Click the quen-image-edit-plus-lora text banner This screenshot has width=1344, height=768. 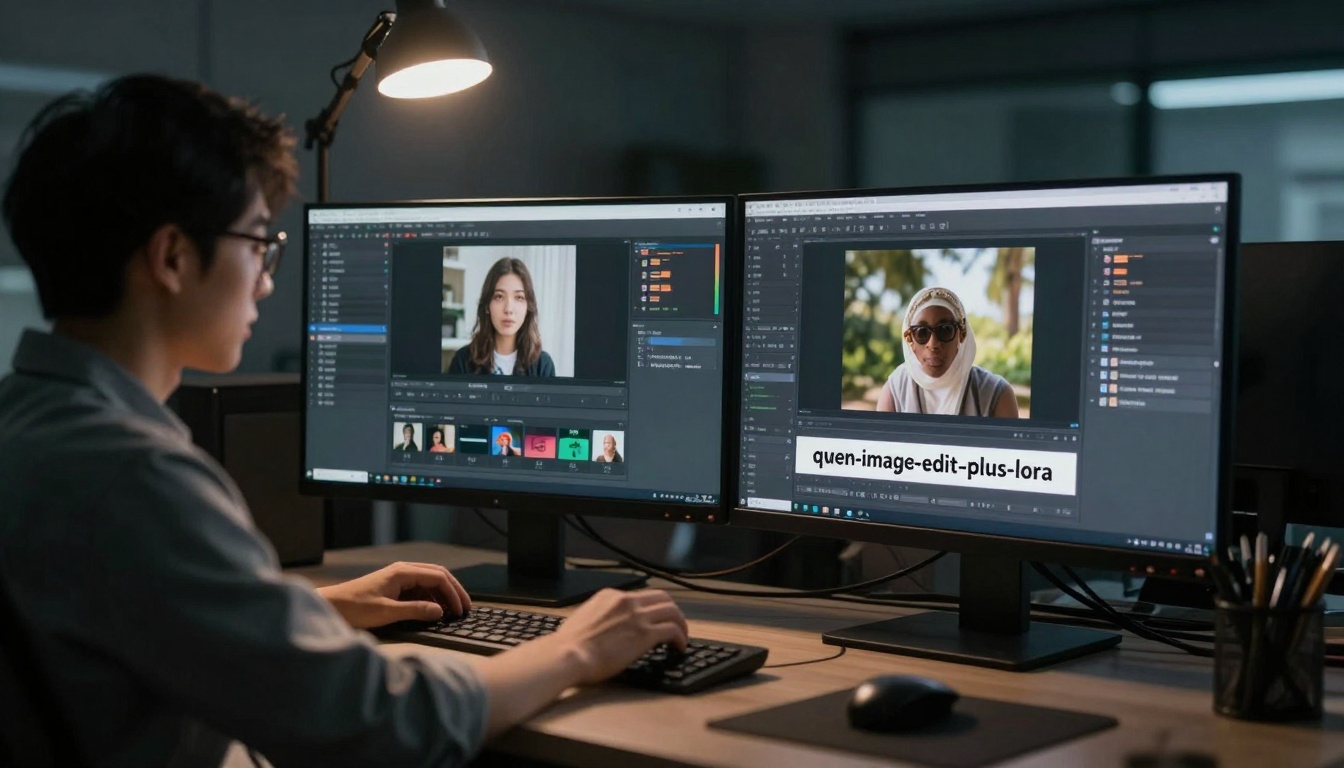coord(935,464)
